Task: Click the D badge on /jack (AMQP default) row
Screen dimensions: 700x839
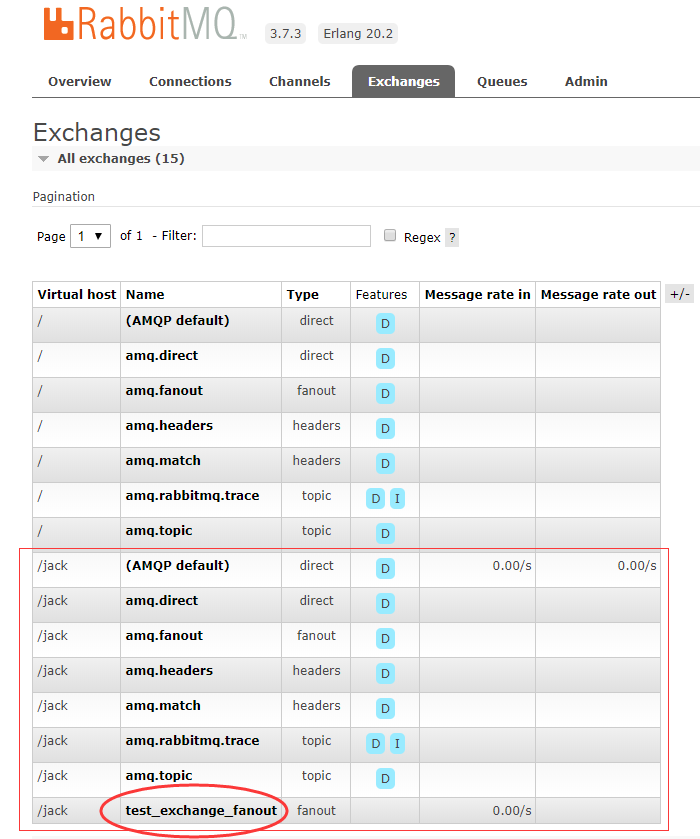Action: point(385,569)
